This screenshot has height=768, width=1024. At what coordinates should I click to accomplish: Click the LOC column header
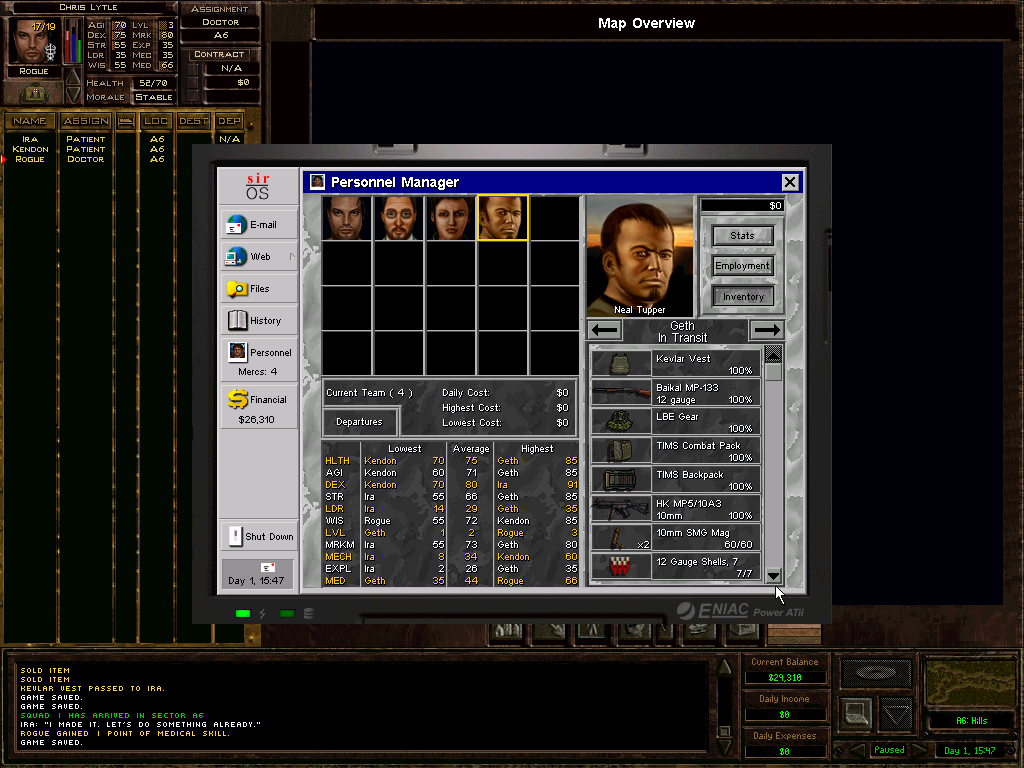coord(156,121)
